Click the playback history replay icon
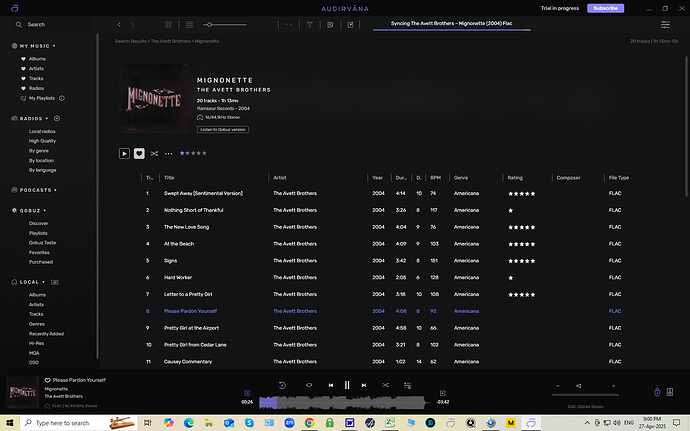Viewport: 690px width, 431px height. 282,385
